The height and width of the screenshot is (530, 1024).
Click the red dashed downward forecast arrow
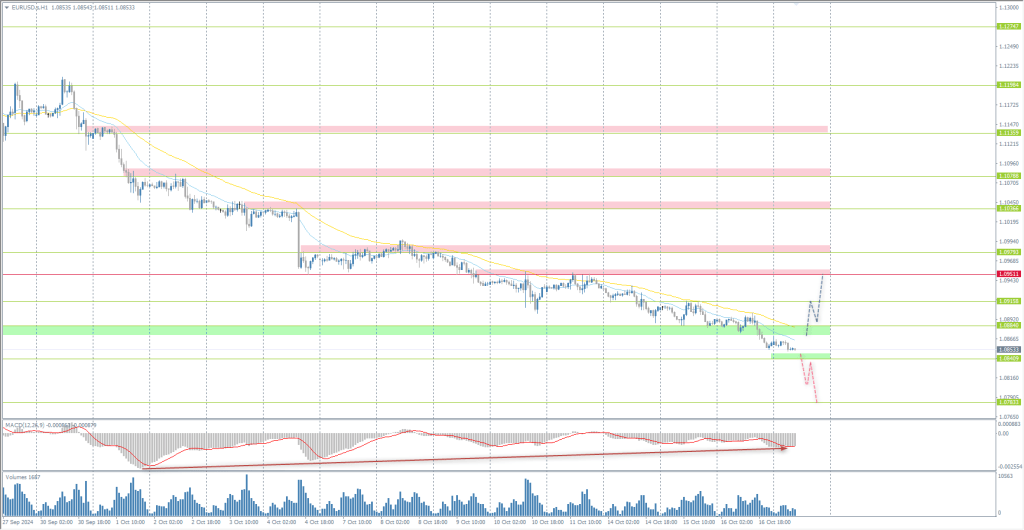[x=808, y=380]
